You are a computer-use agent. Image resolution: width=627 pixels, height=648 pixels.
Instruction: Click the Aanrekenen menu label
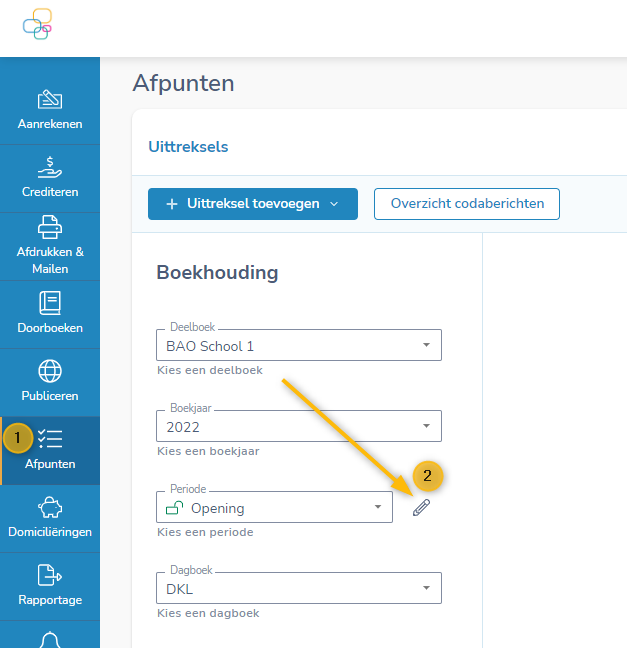tap(50, 124)
